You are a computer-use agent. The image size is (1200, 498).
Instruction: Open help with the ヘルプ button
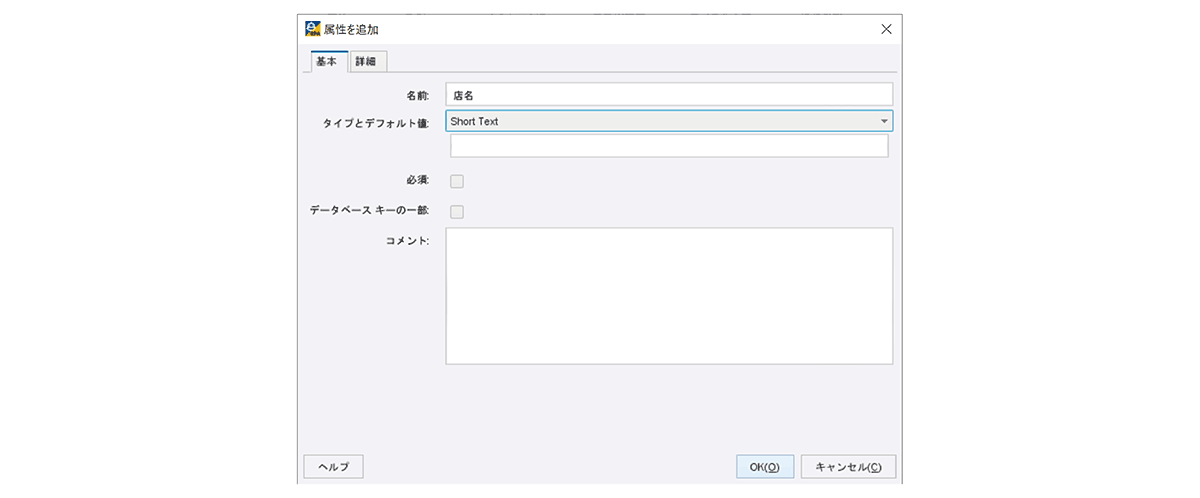(x=333, y=467)
